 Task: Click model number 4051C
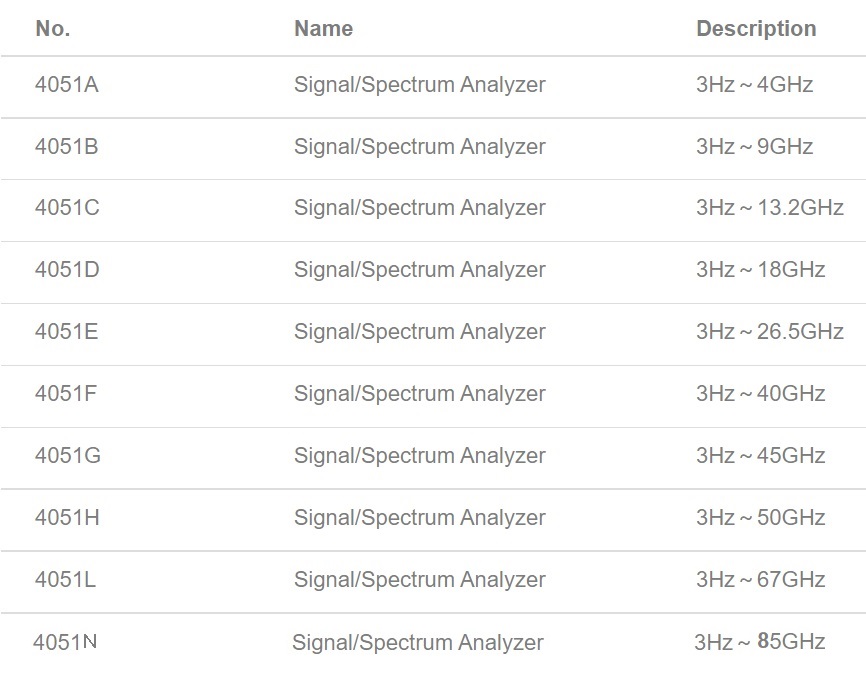coord(67,208)
